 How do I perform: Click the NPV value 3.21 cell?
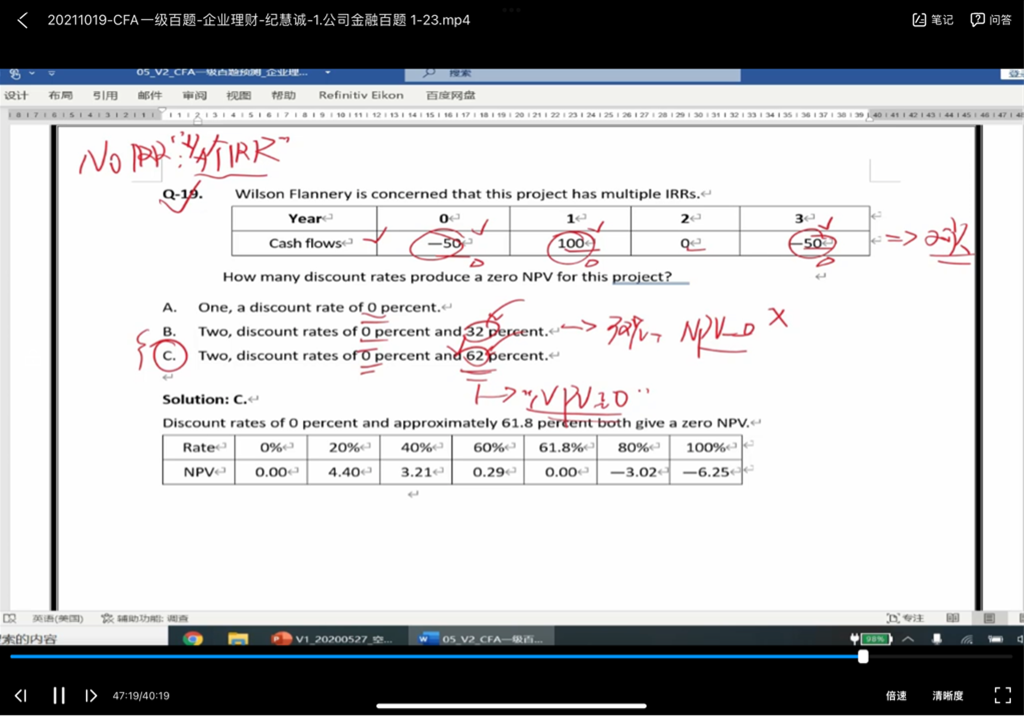[x=416, y=472]
